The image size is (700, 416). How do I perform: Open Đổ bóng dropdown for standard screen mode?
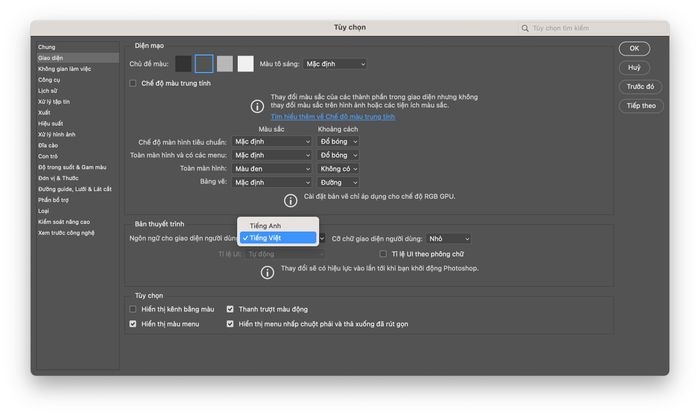(338, 141)
